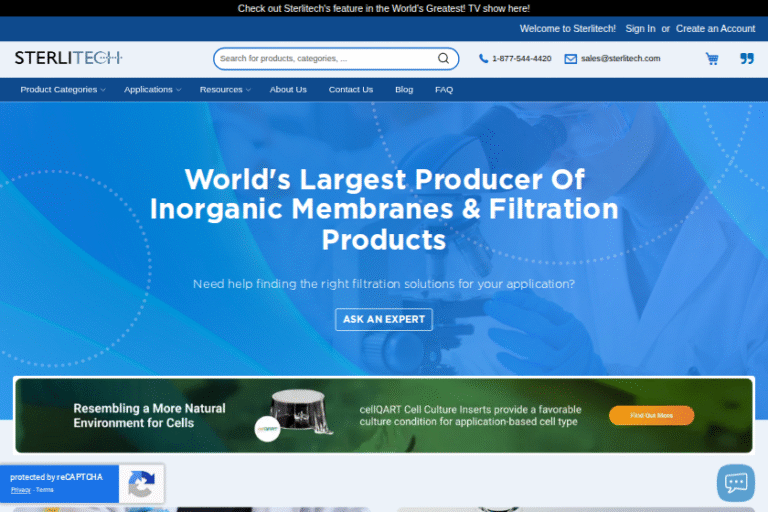This screenshot has height=512, width=768.
Task: Click the Sign In link
Action: coord(640,29)
